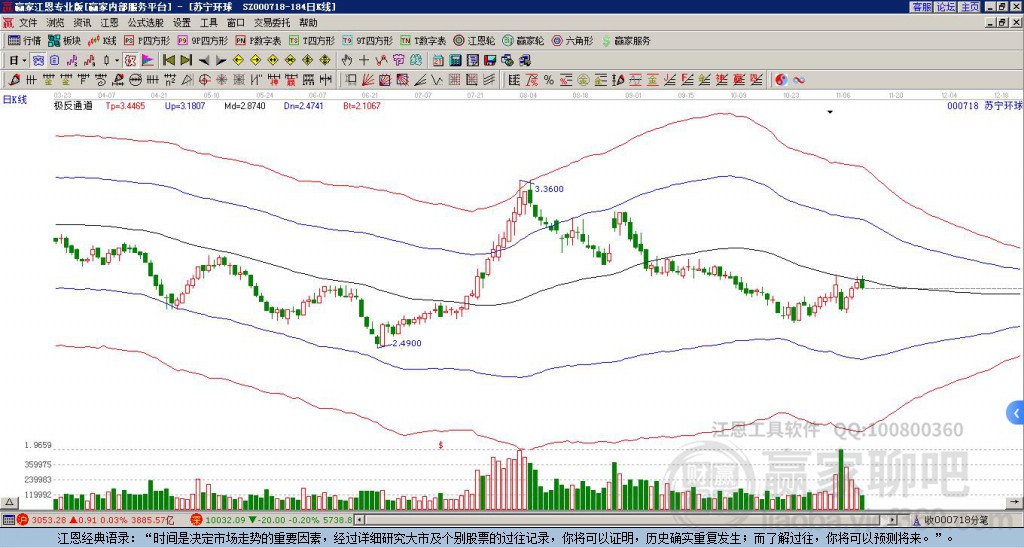Click the 2.4900 low price label
This screenshot has height=548, width=1024.
(x=406, y=343)
